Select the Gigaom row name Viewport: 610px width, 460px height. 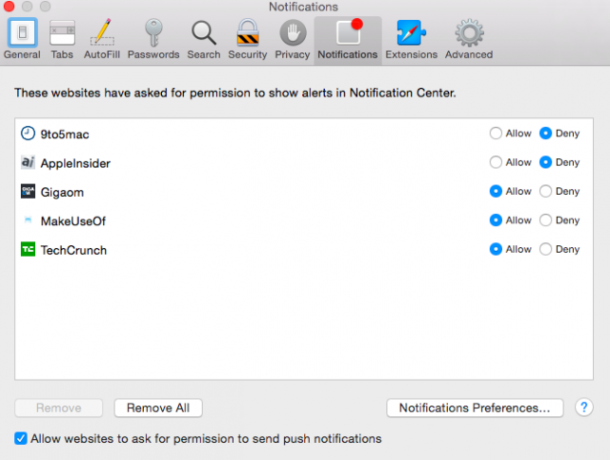click(62, 192)
